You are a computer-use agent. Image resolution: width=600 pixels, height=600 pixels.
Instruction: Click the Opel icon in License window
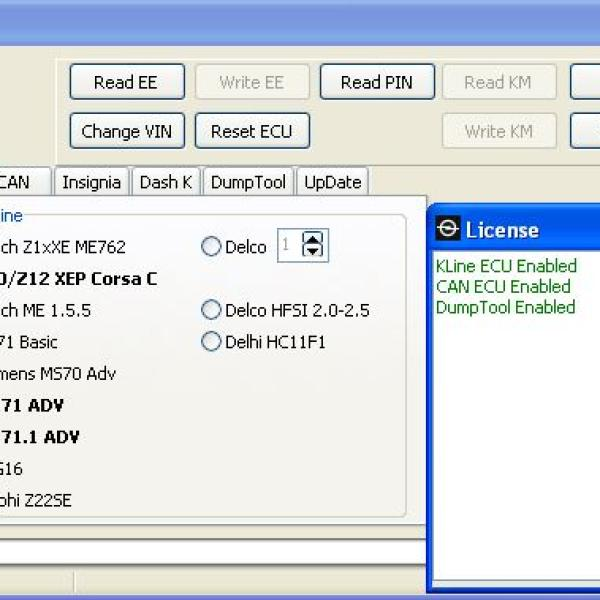tap(449, 229)
